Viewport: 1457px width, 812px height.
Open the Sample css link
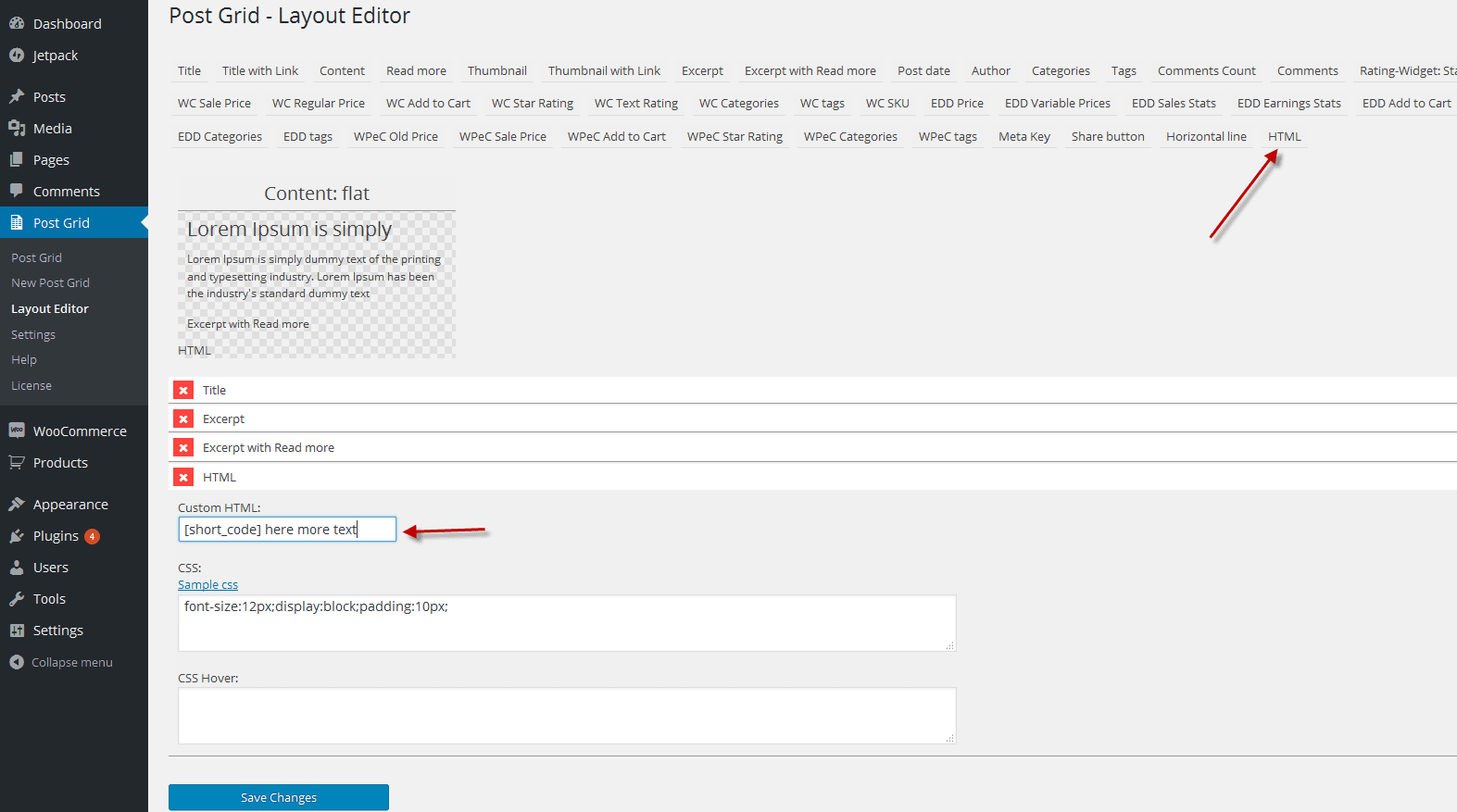pos(207,585)
